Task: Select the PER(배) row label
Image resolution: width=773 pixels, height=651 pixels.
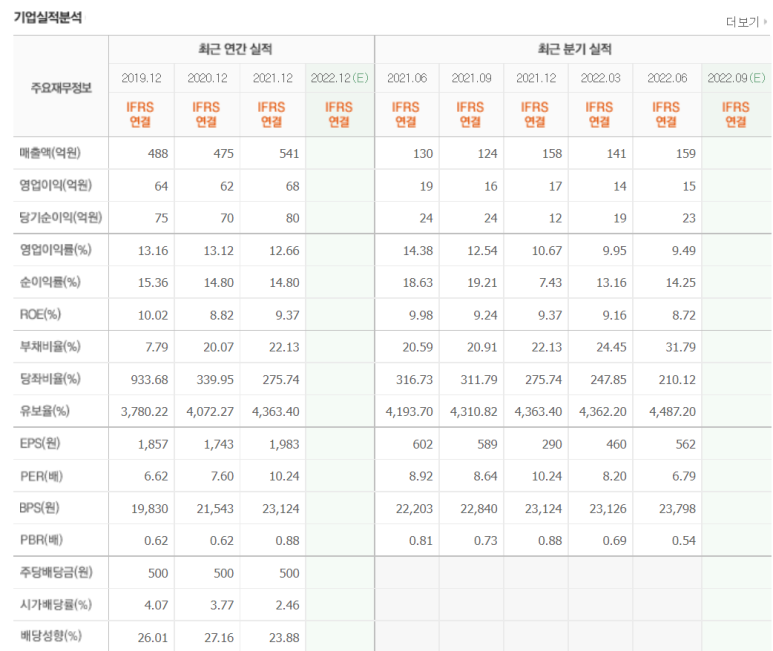Action: pos(41,476)
